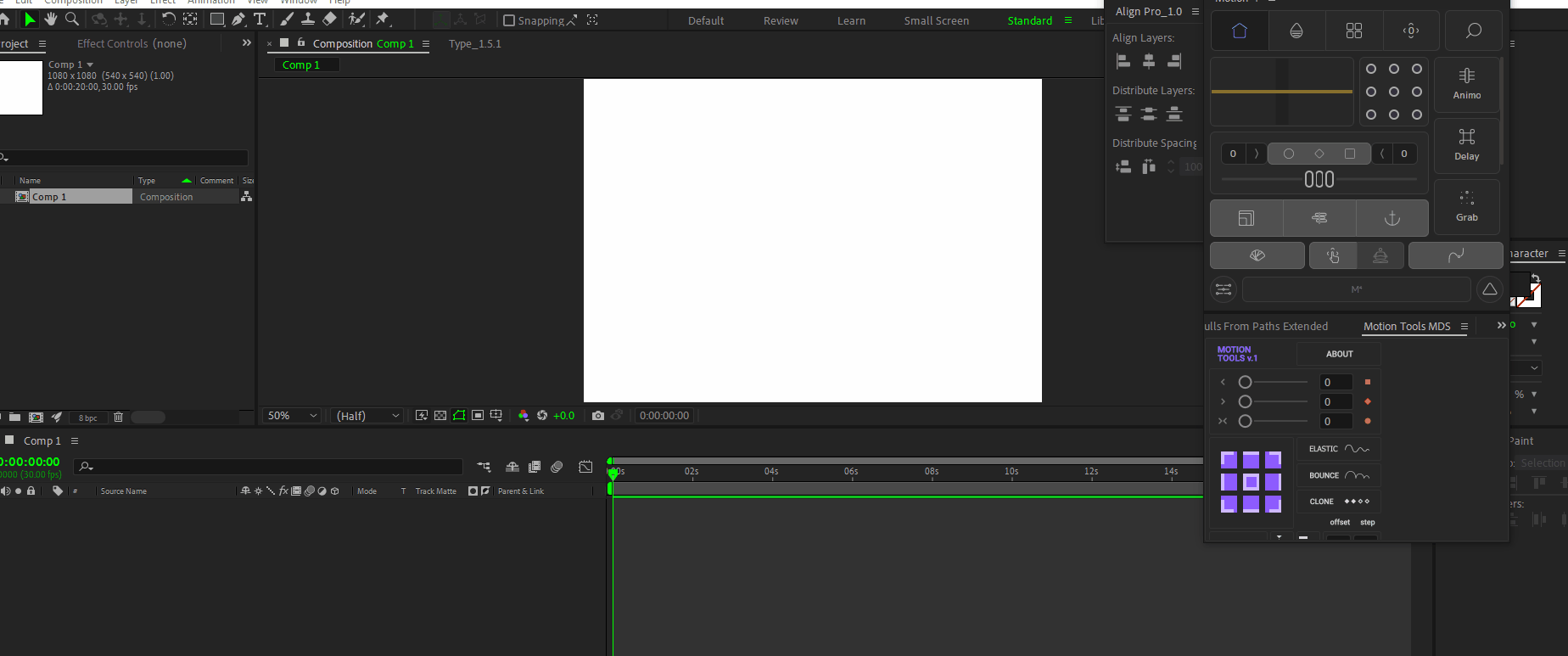Open composition mini-flowchart in timeline
Viewport: 1568px width, 656px height.
click(x=484, y=467)
